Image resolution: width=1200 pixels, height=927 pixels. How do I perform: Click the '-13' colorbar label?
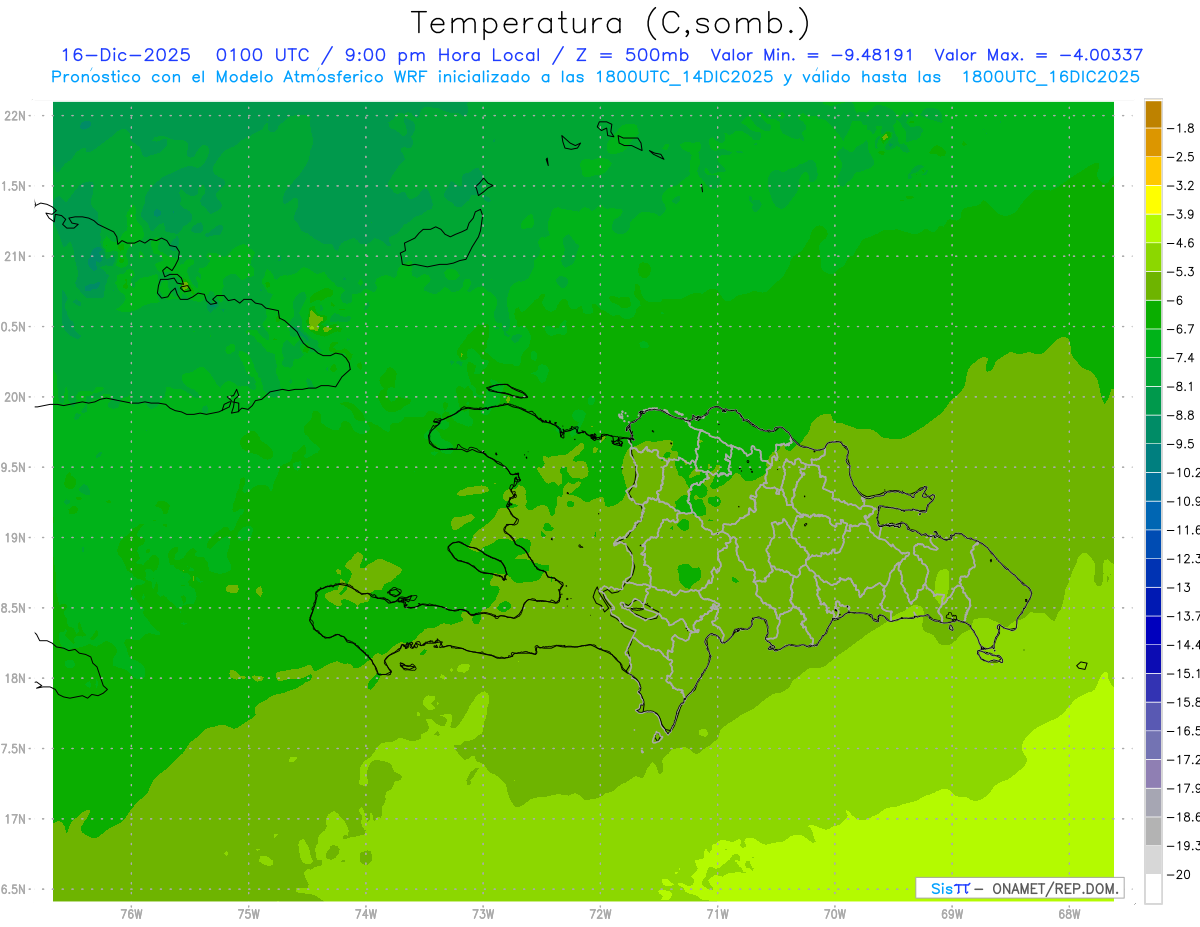pos(1180,587)
